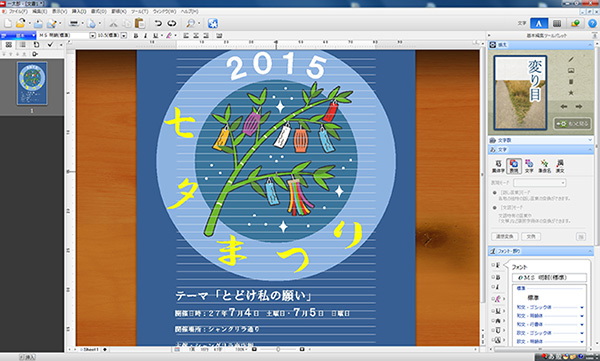Viewport: 600px width, 361px height.
Task: Click the Undo arrow icon
Action: point(158,23)
